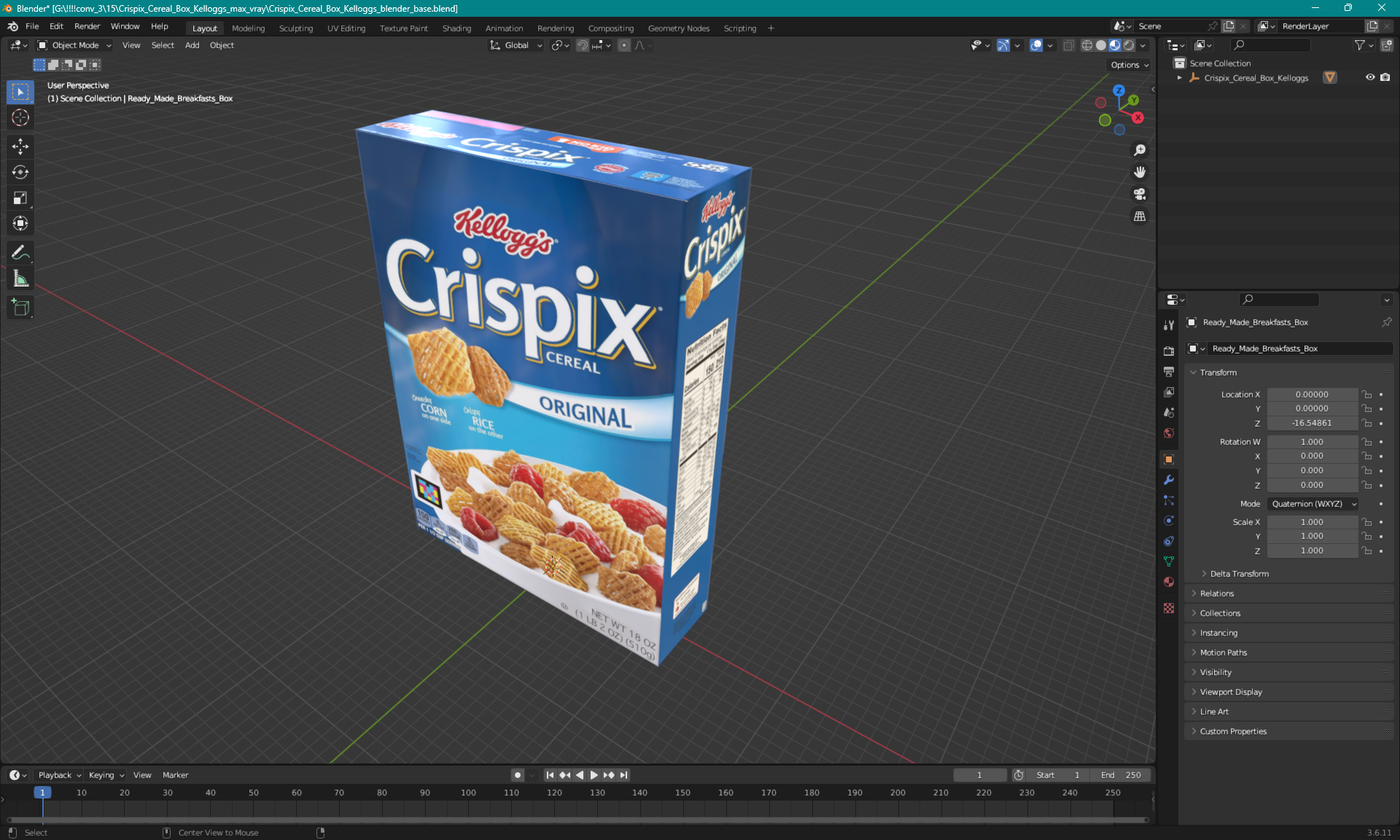Click the Zoom viewport magnifier icon
The height and width of the screenshot is (840, 1400).
coord(1139,150)
